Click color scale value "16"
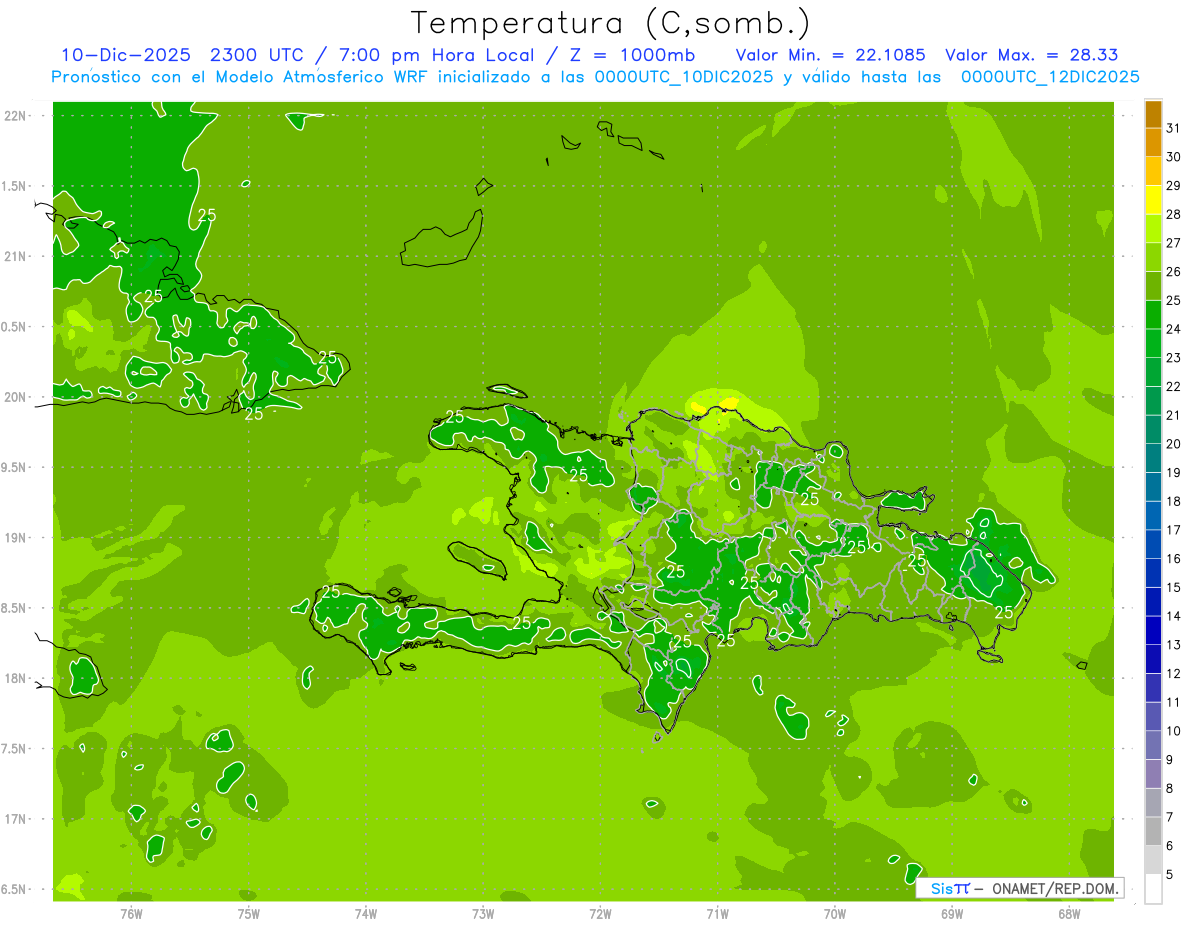 point(1174,559)
